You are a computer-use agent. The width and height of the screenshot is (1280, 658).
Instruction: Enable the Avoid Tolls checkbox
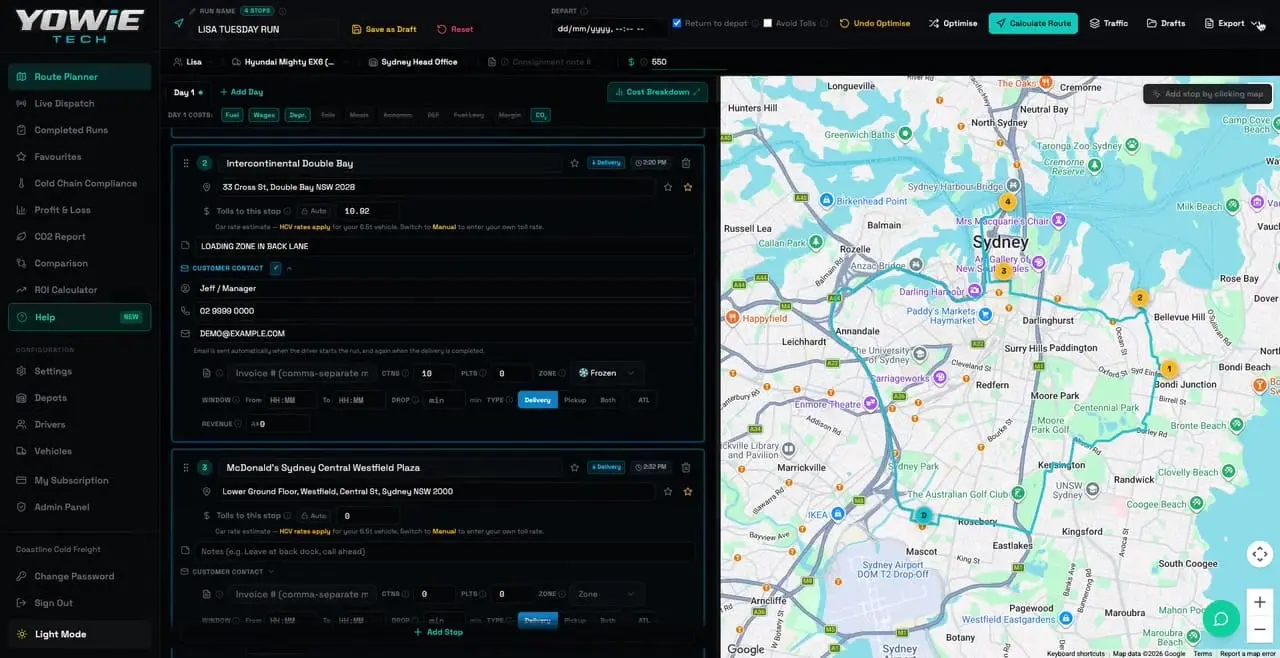point(768,23)
